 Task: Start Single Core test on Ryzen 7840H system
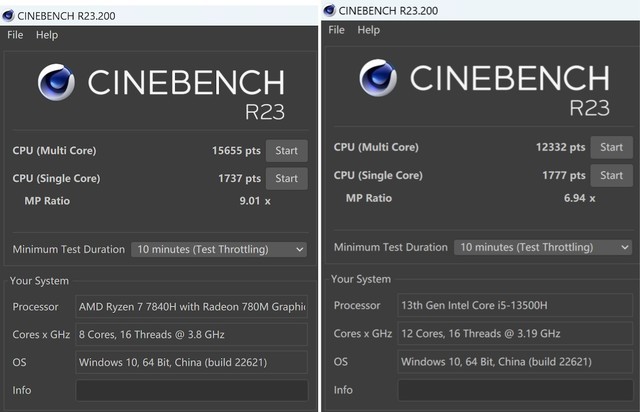[x=286, y=179]
